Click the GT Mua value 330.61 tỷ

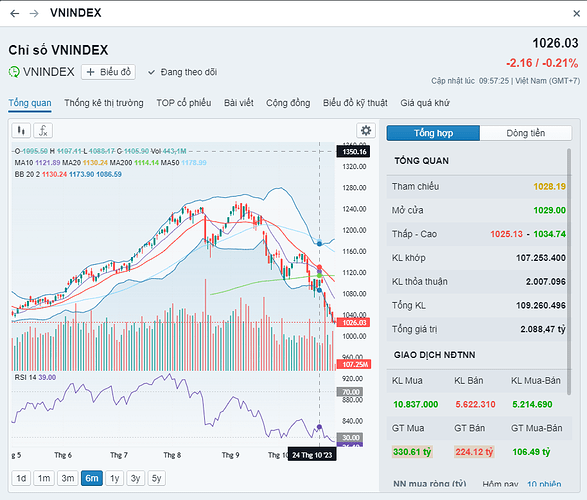coord(412,452)
